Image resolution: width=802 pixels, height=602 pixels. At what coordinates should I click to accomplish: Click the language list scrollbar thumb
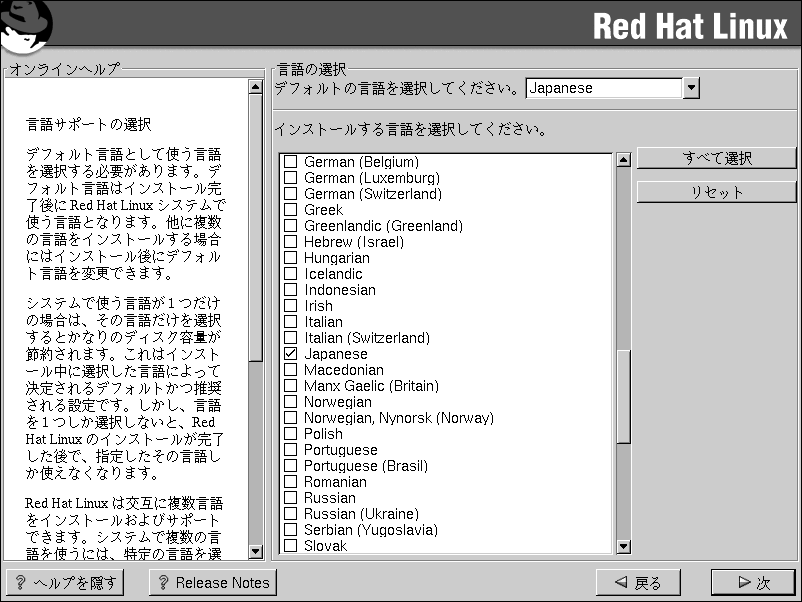pyautogui.click(x=624, y=395)
